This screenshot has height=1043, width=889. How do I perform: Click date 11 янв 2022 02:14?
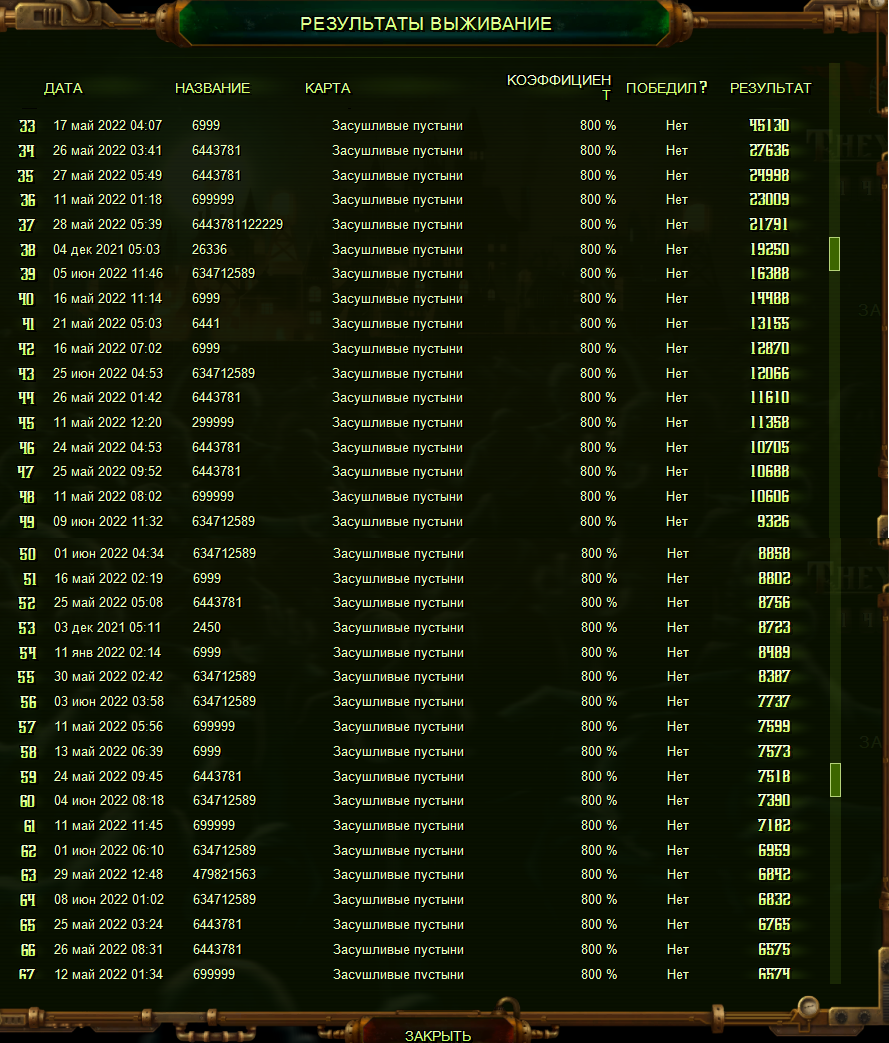pos(107,652)
